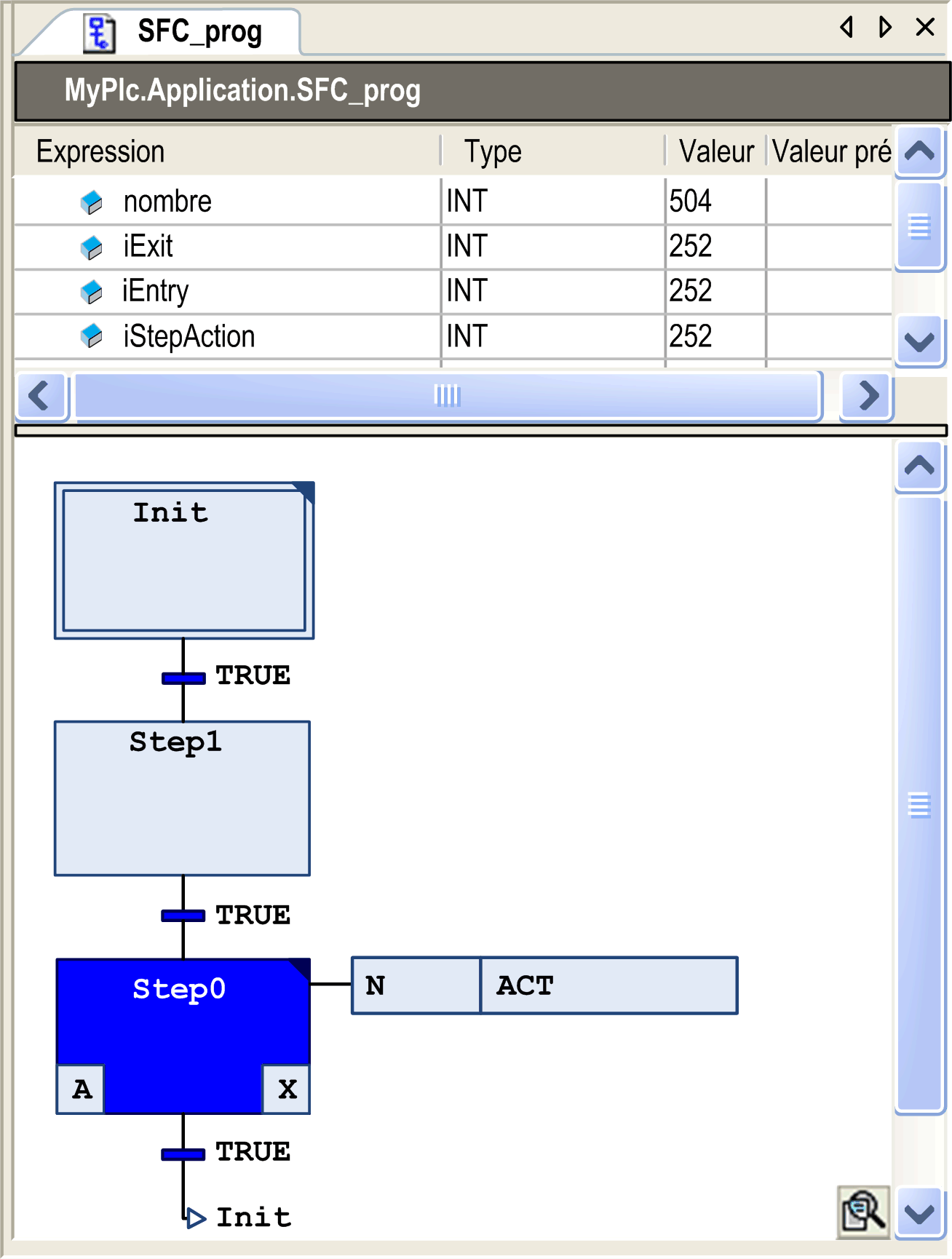Click the horizontal scrollbar thumb of table
The width and height of the screenshot is (952, 1259).
point(448,396)
